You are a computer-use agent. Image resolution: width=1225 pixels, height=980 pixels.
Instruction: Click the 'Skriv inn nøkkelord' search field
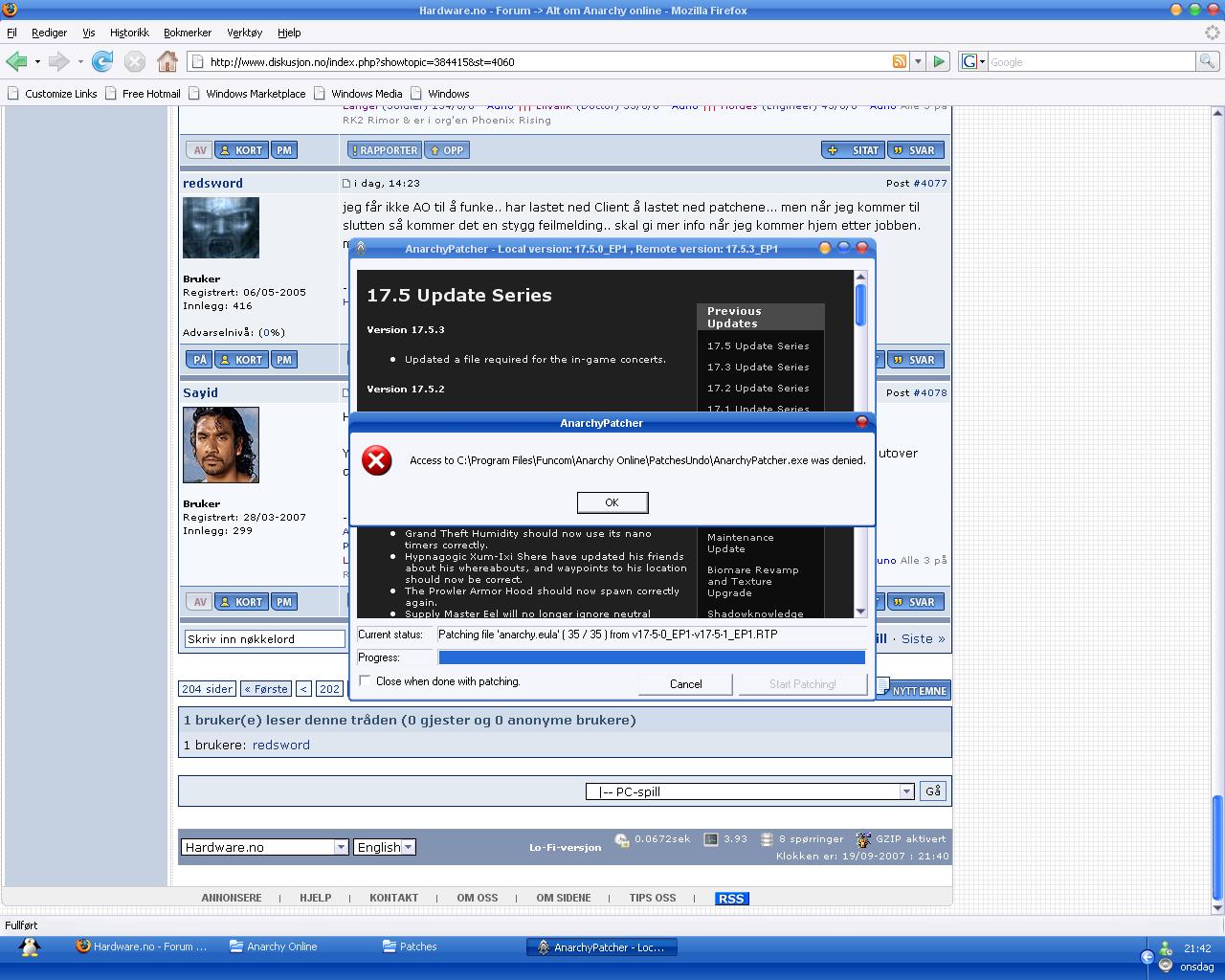tap(264, 639)
